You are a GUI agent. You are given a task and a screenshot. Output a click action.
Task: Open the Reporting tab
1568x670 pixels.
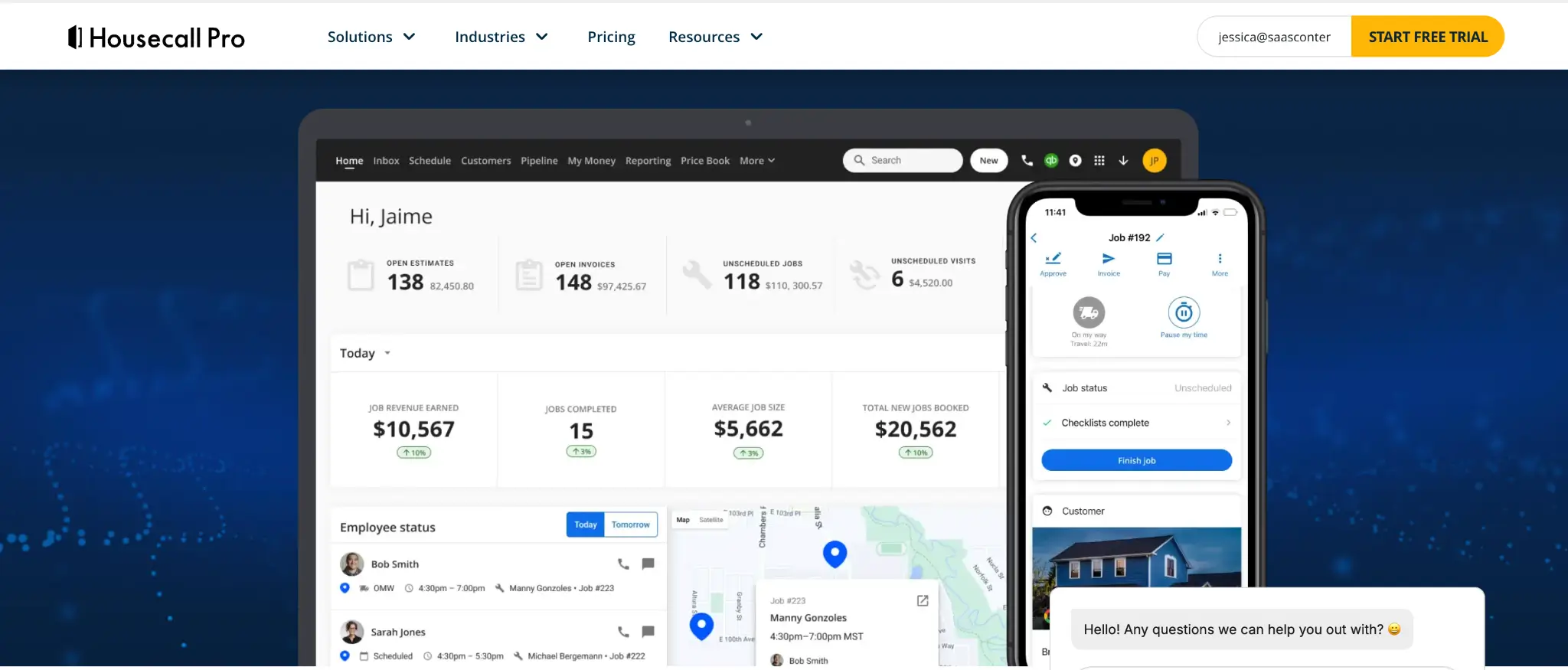[648, 161]
